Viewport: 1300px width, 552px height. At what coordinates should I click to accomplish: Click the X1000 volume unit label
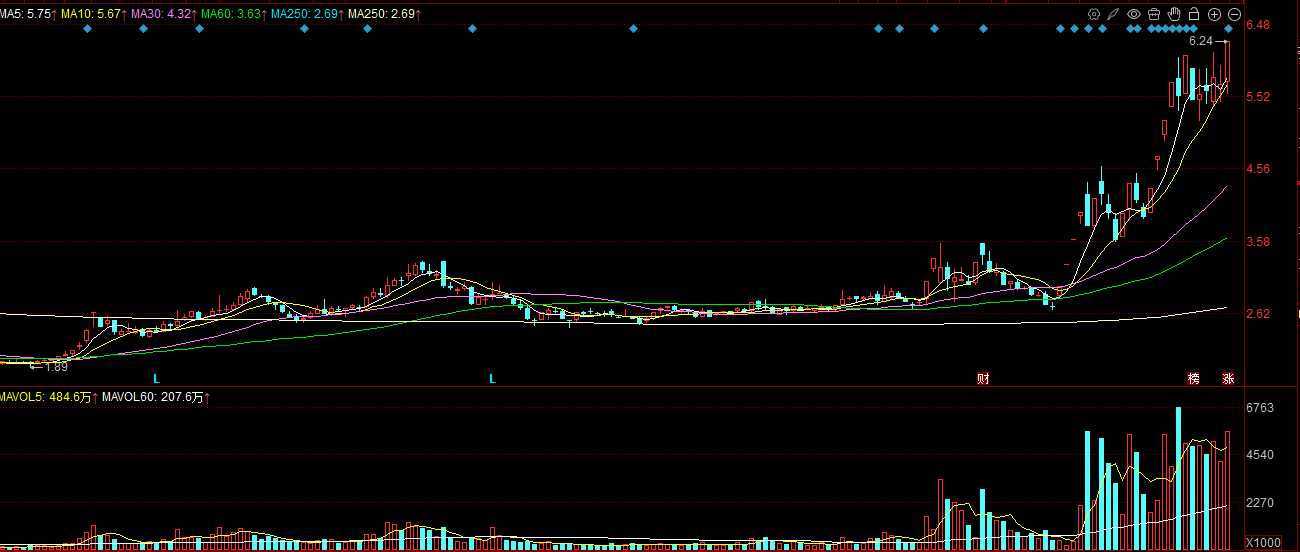1262,542
